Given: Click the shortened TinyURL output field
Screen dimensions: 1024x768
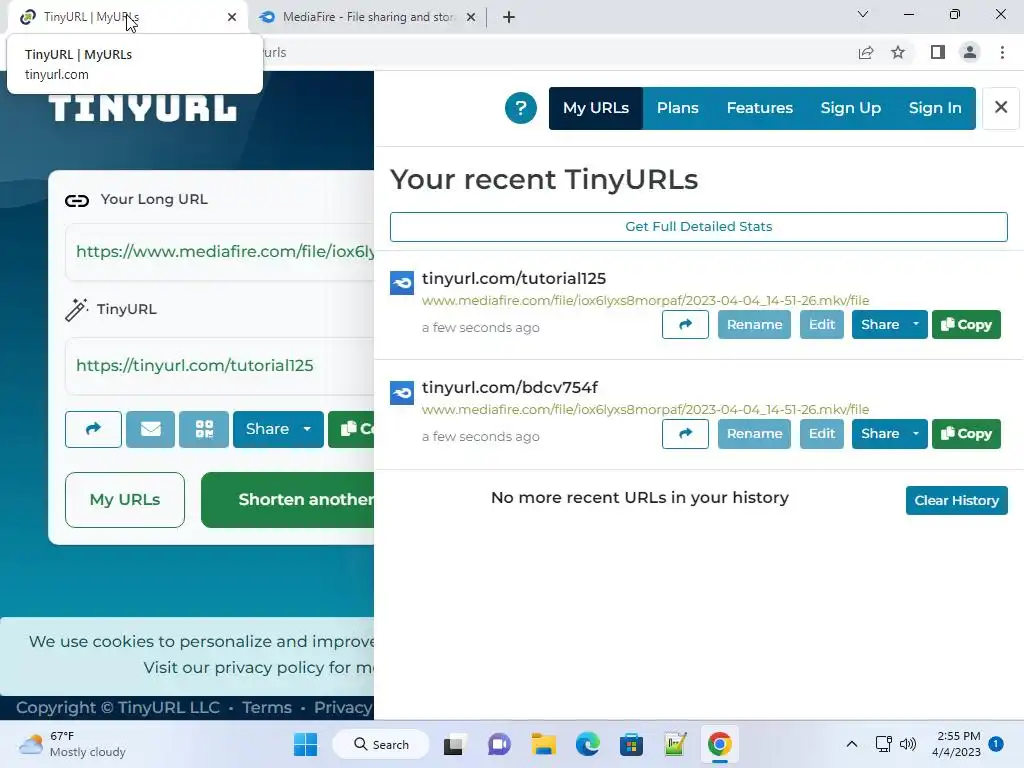Looking at the screenshot, I should pos(219,366).
